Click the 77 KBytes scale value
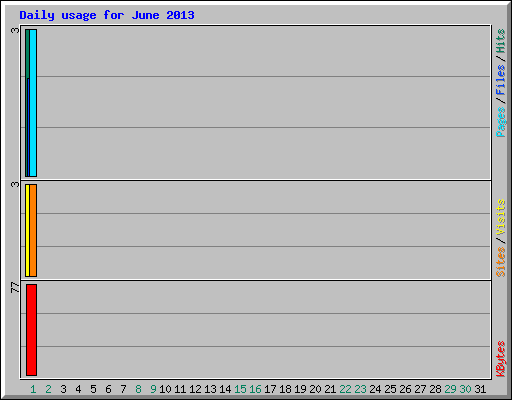Screen dimensions: 512x400 (x=15, y=287)
